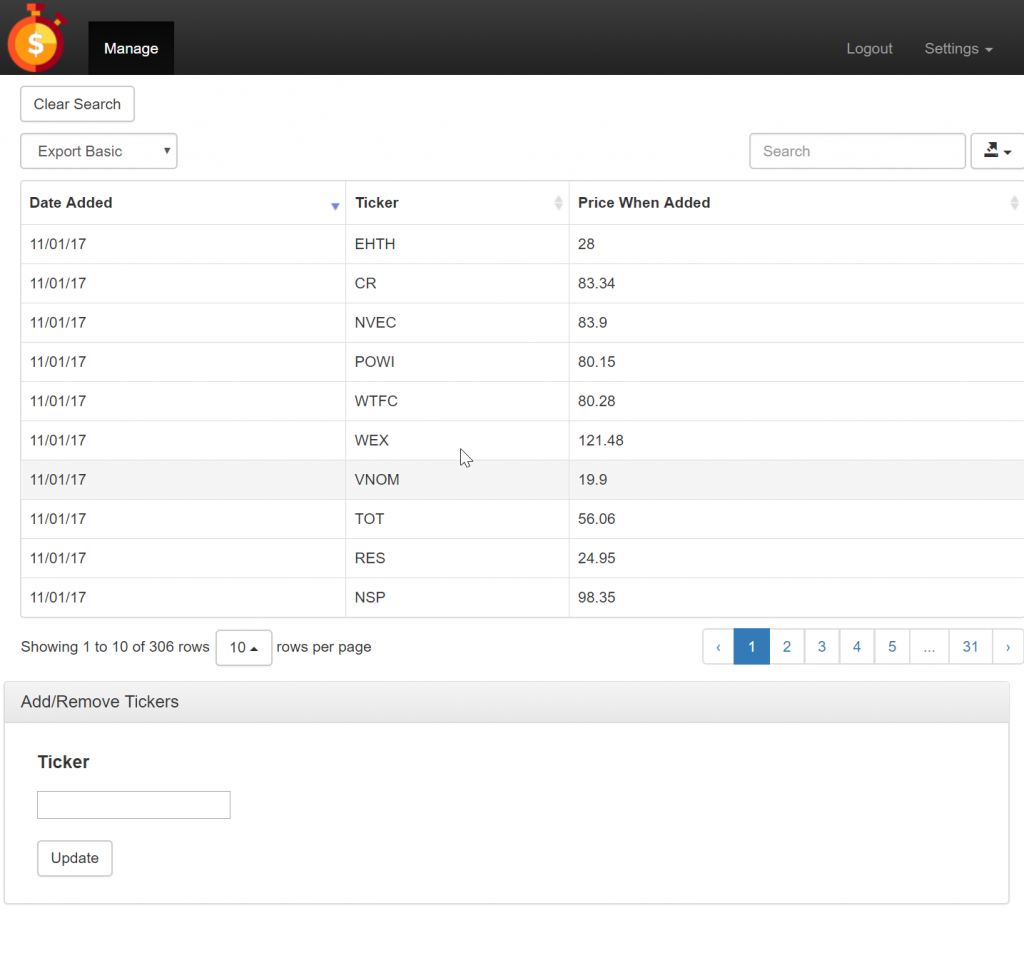Click the Add/Remove Tickers panel header

click(507, 702)
